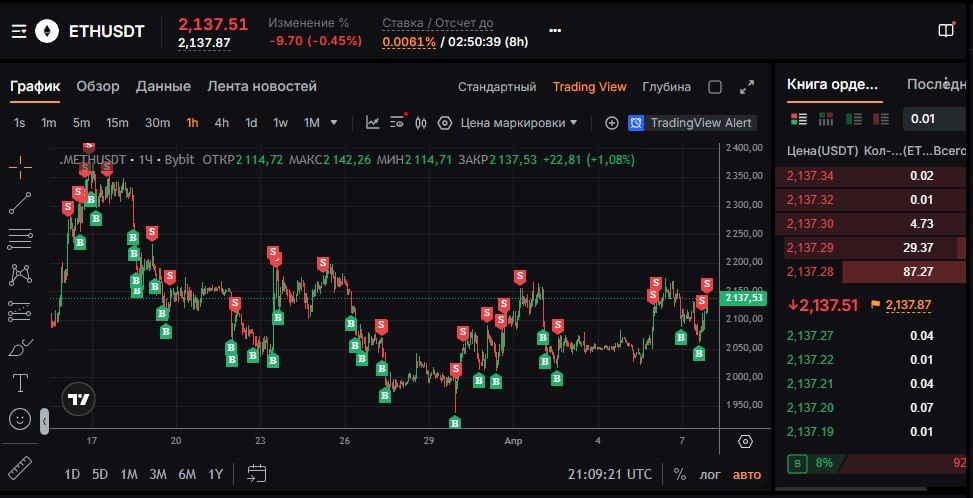Image resolution: width=973 pixels, height=498 pixels.
Task: Select the График tab
Action: 35,86
